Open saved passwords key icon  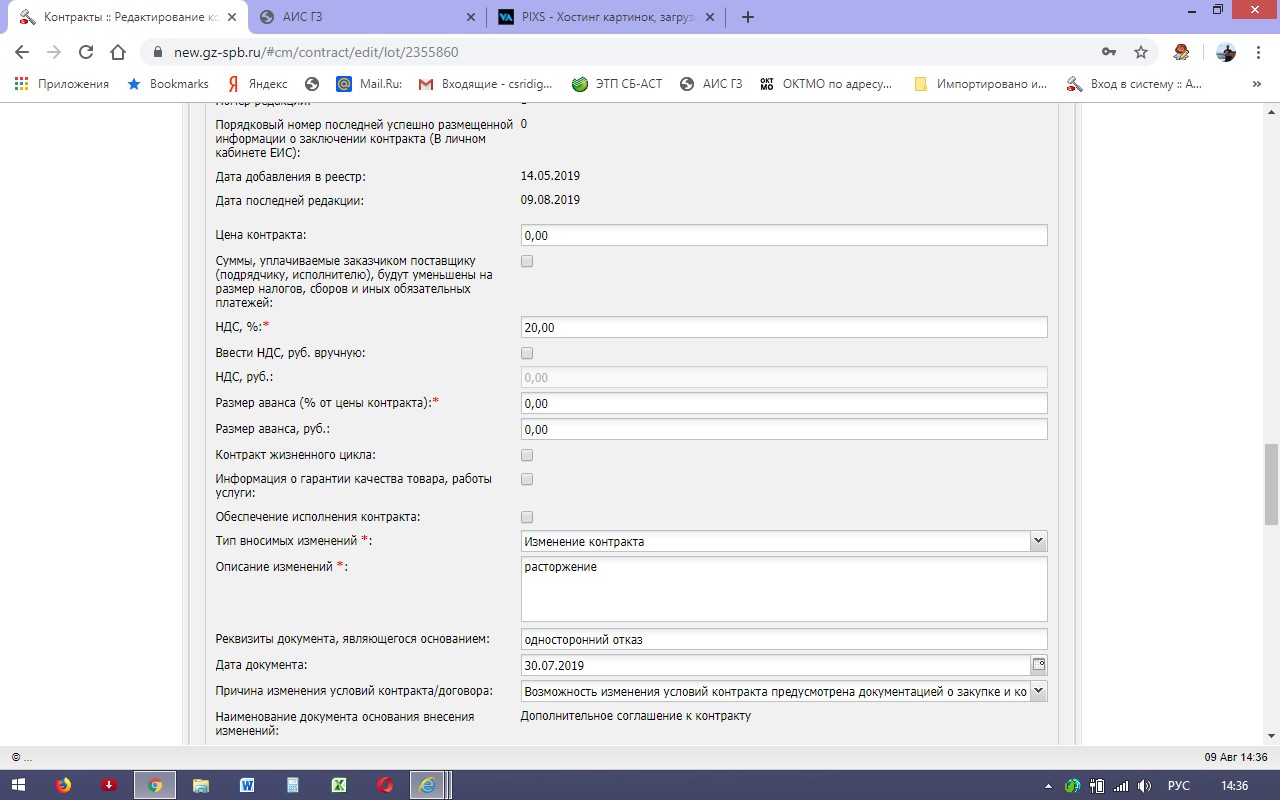(x=1109, y=52)
